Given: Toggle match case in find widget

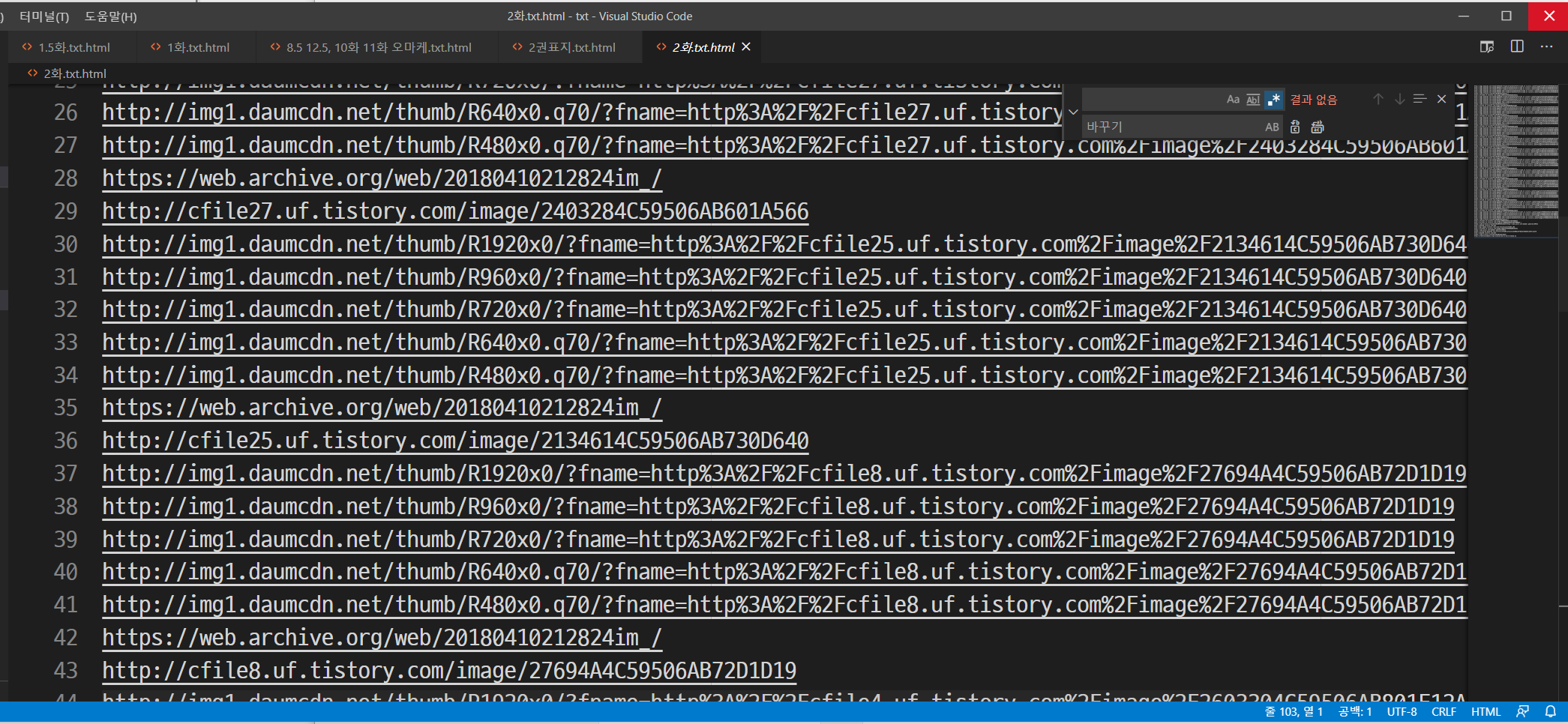Looking at the screenshot, I should point(1233,99).
